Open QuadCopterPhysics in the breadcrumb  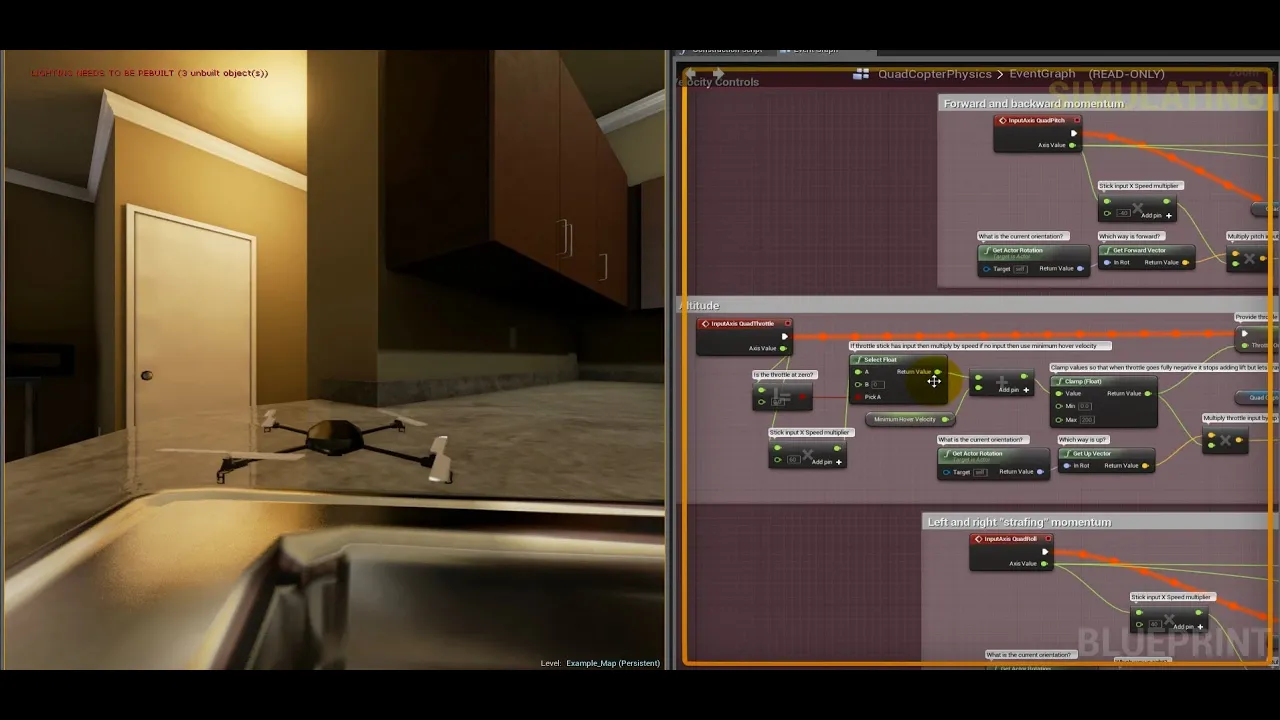click(934, 74)
